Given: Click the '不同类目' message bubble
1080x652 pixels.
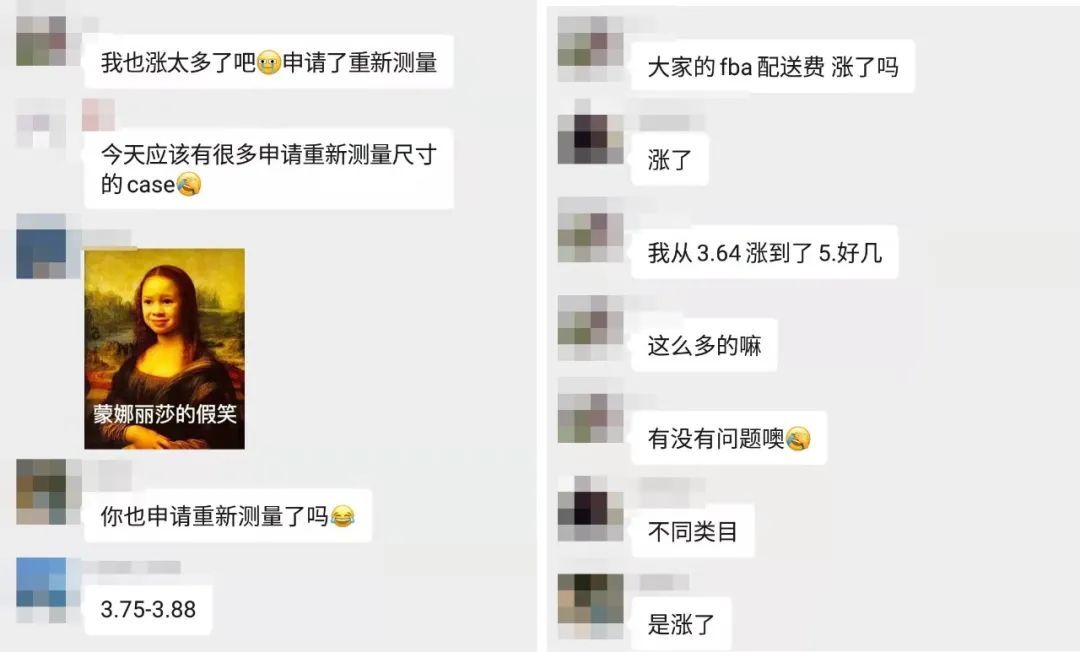Looking at the screenshot, I should (692, 531).
